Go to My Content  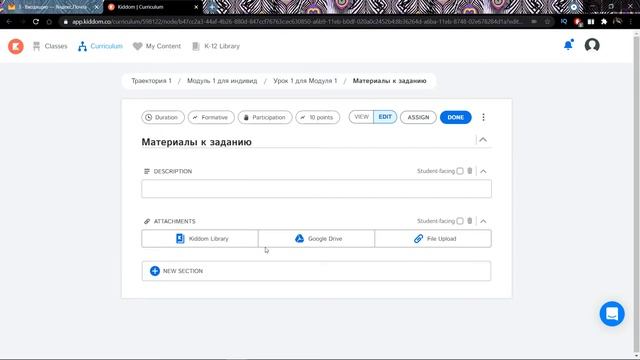click(157, 46)
